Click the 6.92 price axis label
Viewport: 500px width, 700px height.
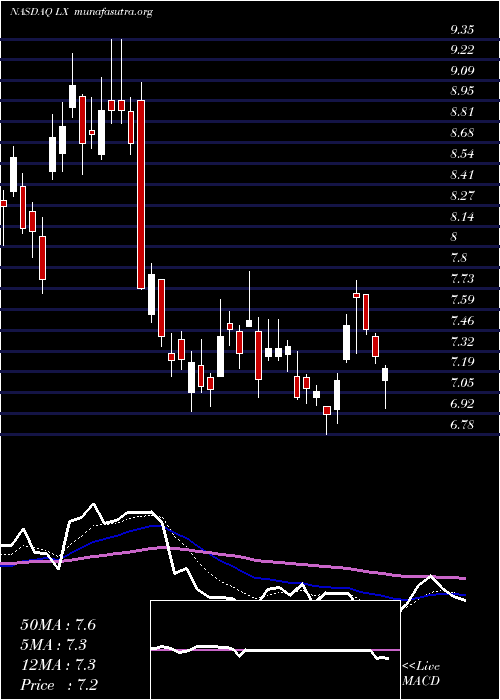[x=462, y=404]
